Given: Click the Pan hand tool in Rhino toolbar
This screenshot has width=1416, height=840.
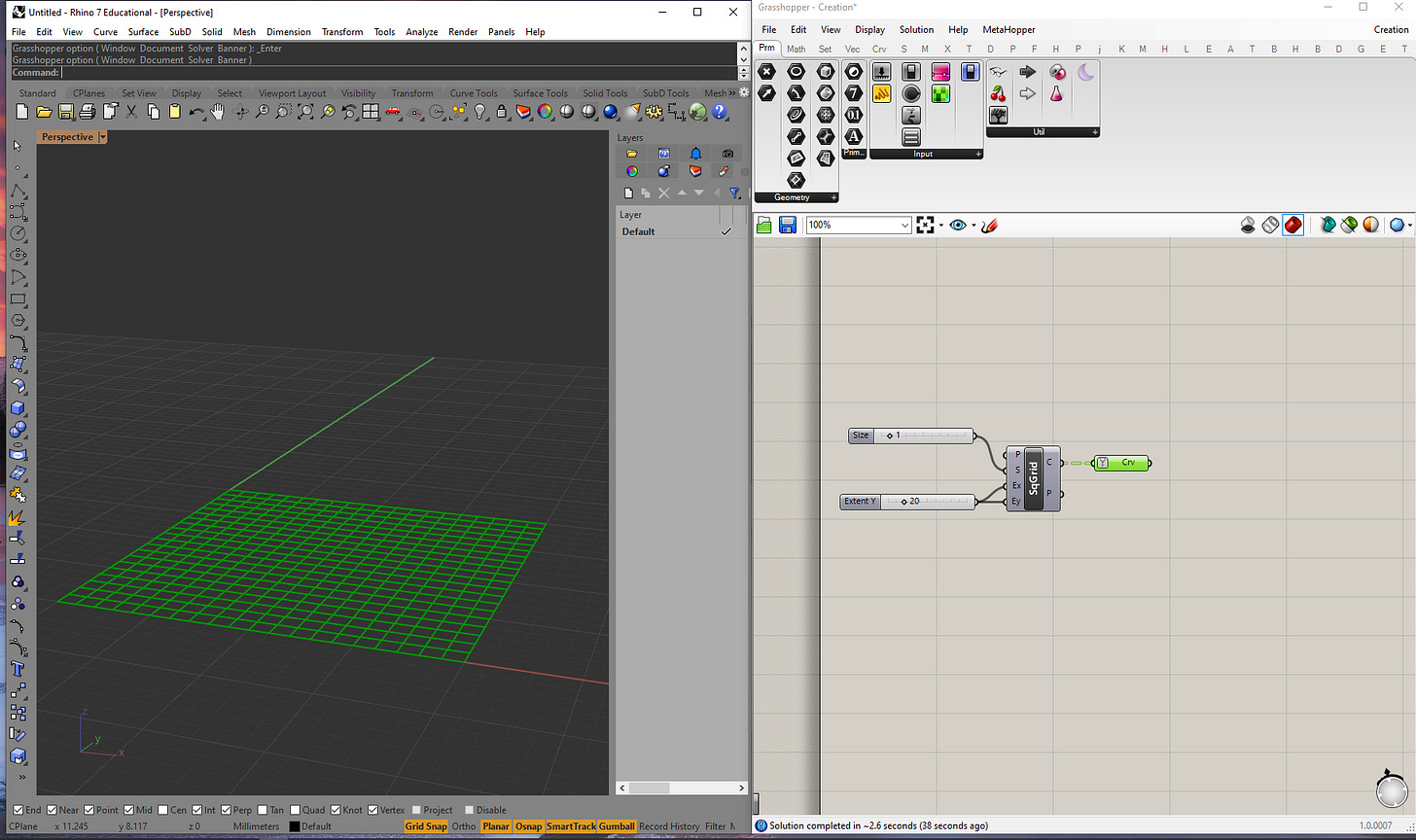Looking at the screenshot, I should tap(218, 112).
